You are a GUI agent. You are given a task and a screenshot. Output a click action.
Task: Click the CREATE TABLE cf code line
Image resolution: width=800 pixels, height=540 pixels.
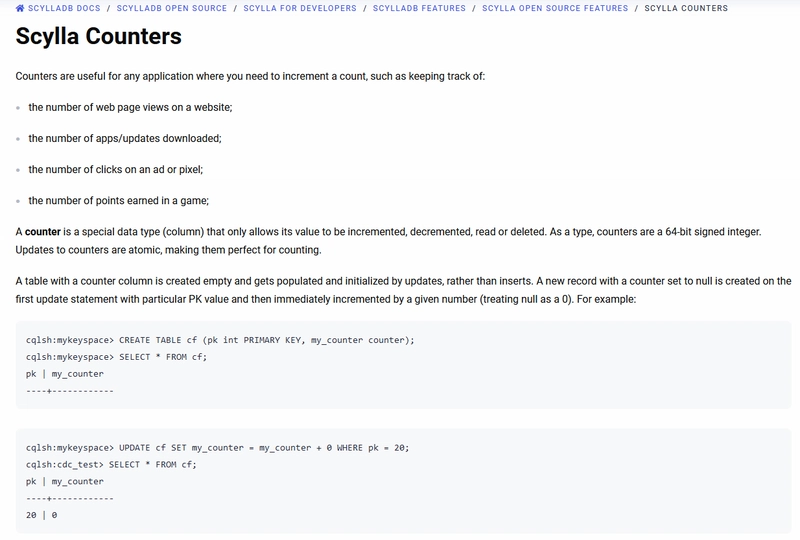220,340
